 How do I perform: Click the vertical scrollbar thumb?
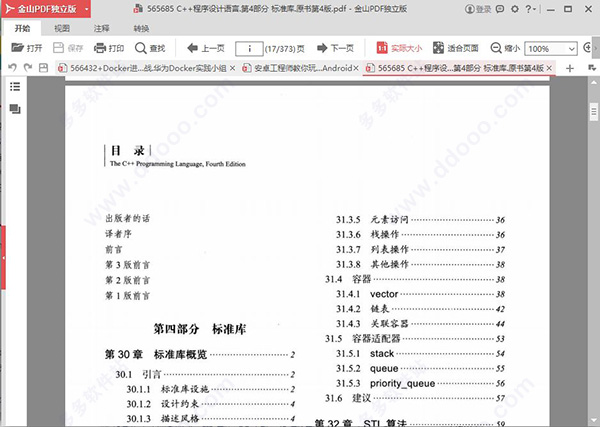pyautogui.click(x=593, y=112)
